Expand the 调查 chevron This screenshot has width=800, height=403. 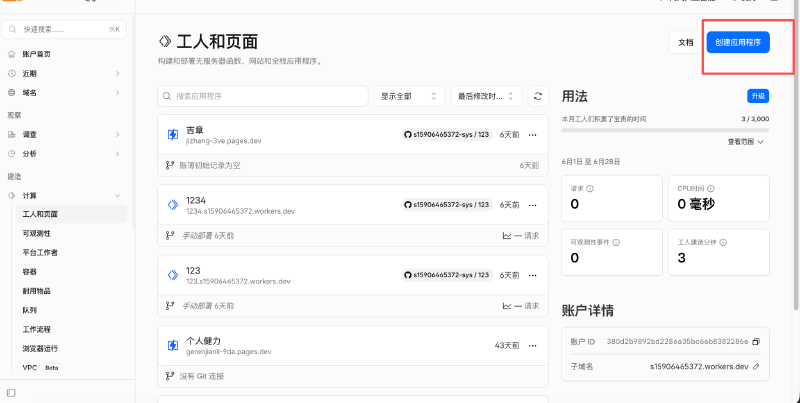pyautogui.click(x=117, y=135)
